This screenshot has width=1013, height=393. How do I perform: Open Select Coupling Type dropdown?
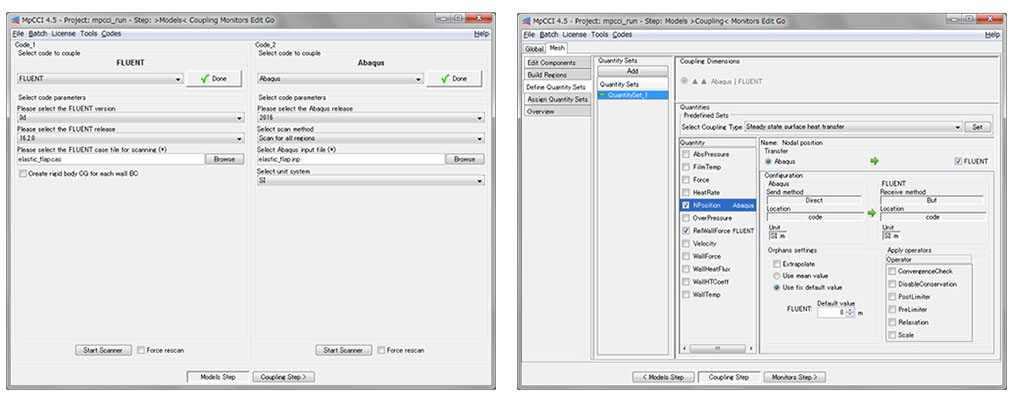(x=853, y=127)
